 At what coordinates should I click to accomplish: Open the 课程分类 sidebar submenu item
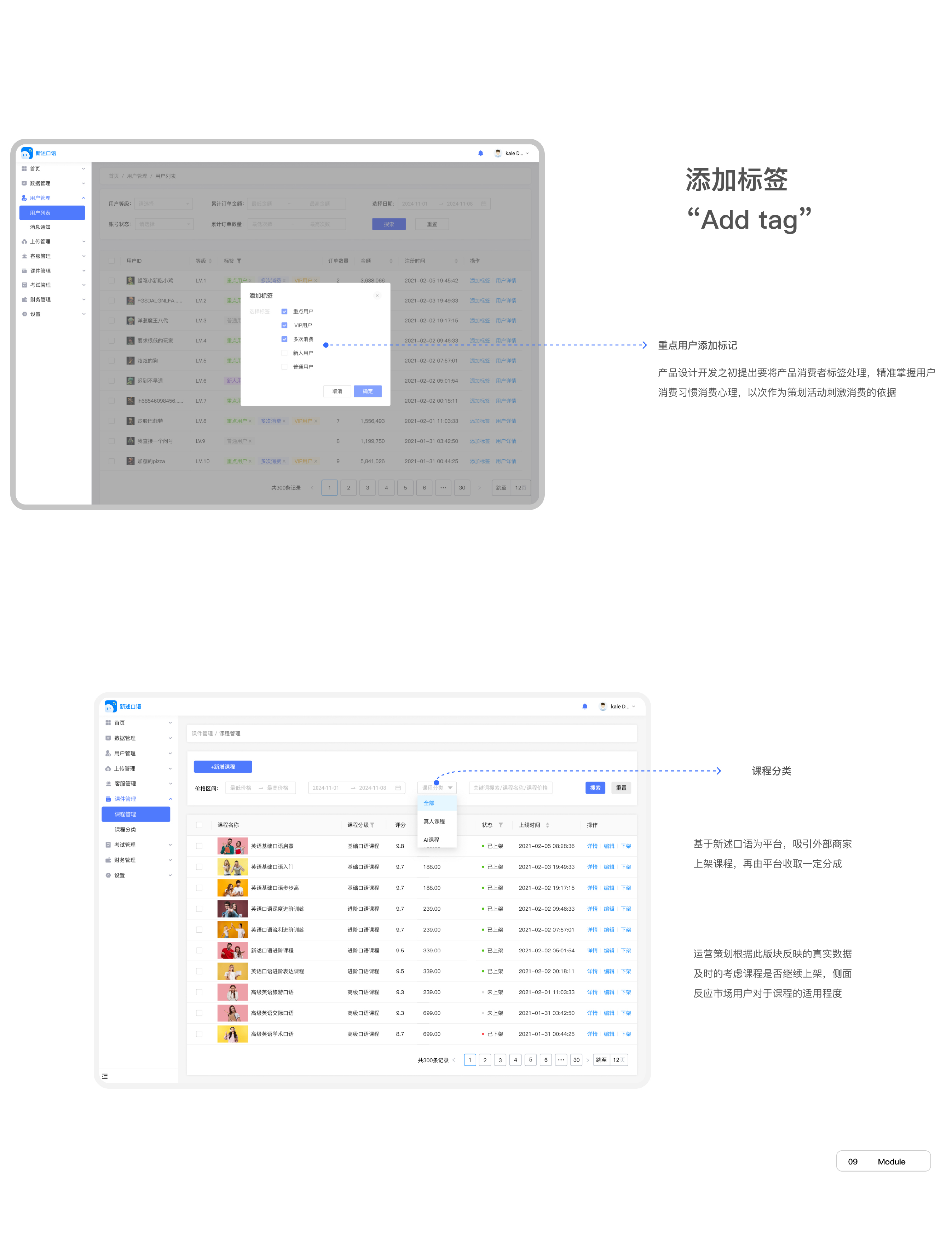(x=125, y=829)
